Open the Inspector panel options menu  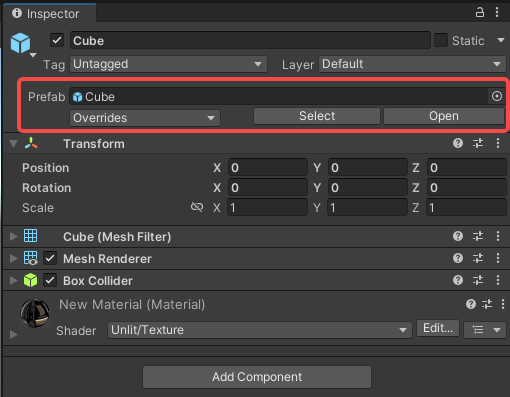tap(497, 13)
